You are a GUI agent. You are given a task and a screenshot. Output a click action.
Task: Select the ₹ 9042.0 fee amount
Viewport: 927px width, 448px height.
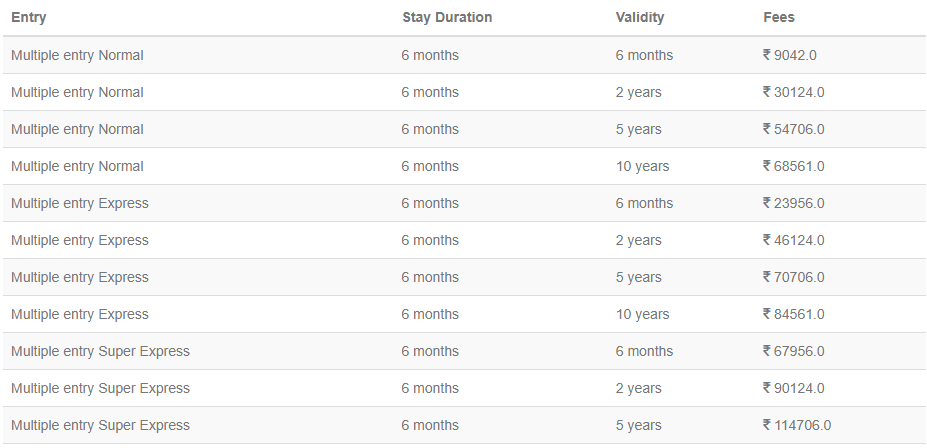click(789, 56)
